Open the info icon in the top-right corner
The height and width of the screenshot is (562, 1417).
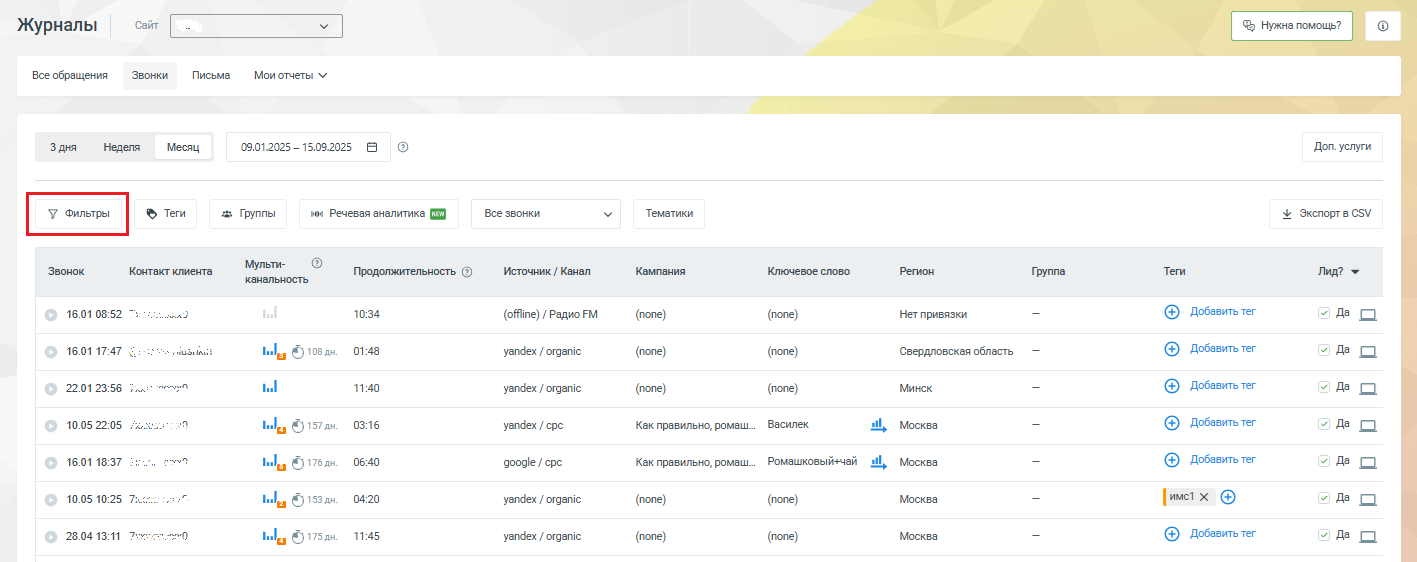coord(1383,26)
